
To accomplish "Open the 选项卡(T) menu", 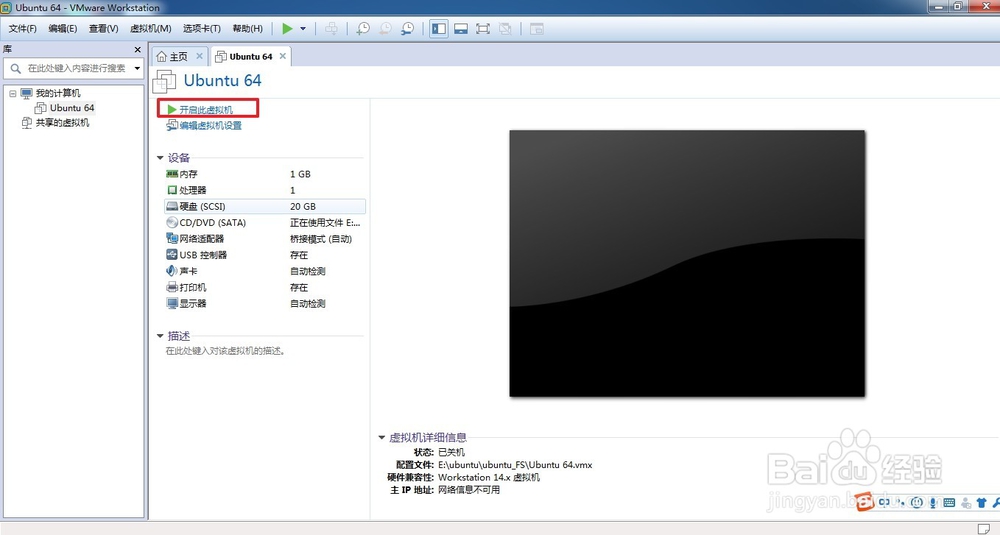I will tap(202, 29).
